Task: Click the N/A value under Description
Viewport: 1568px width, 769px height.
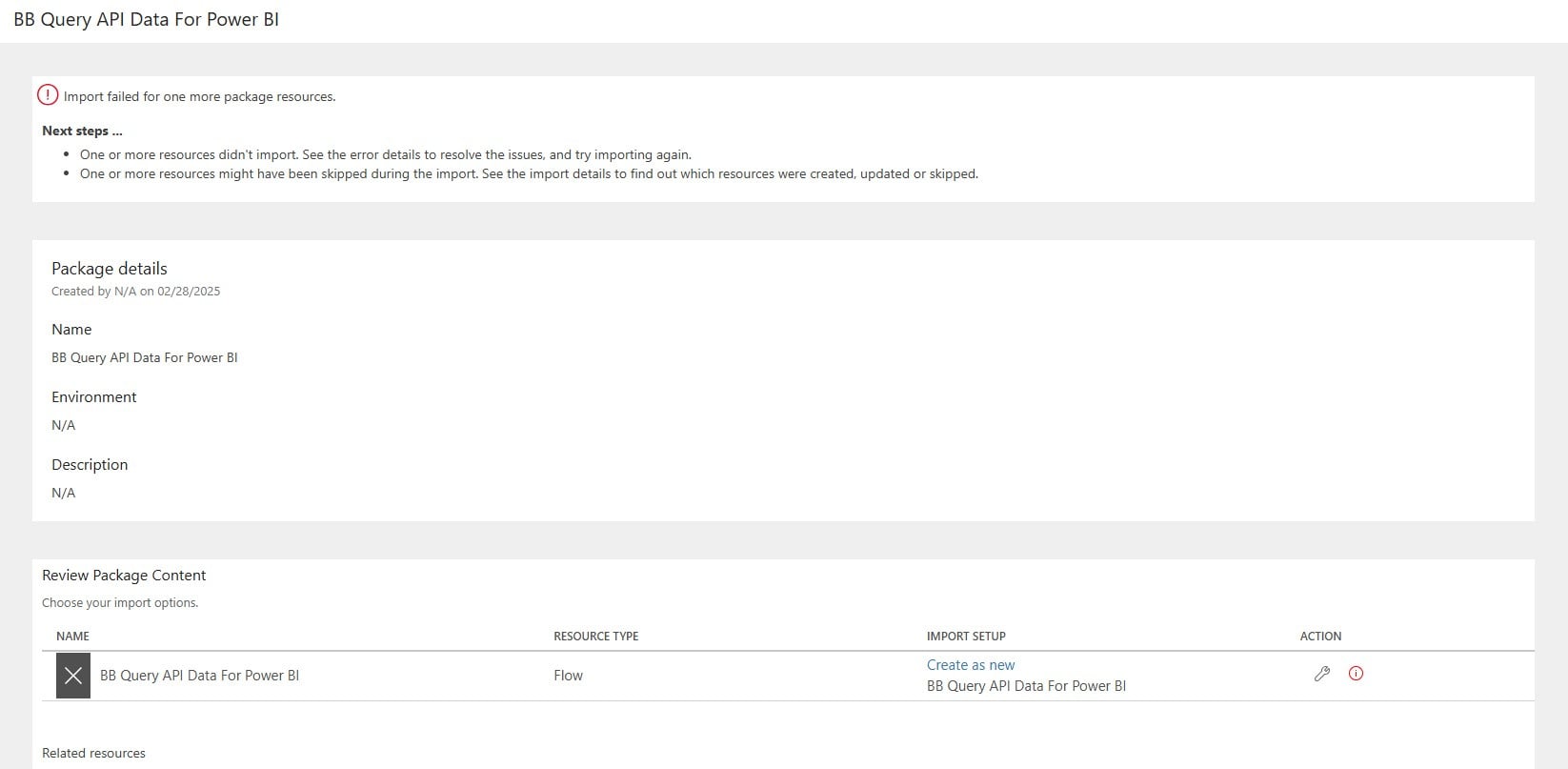Action: pyautogui.click(x=63, y=493)
